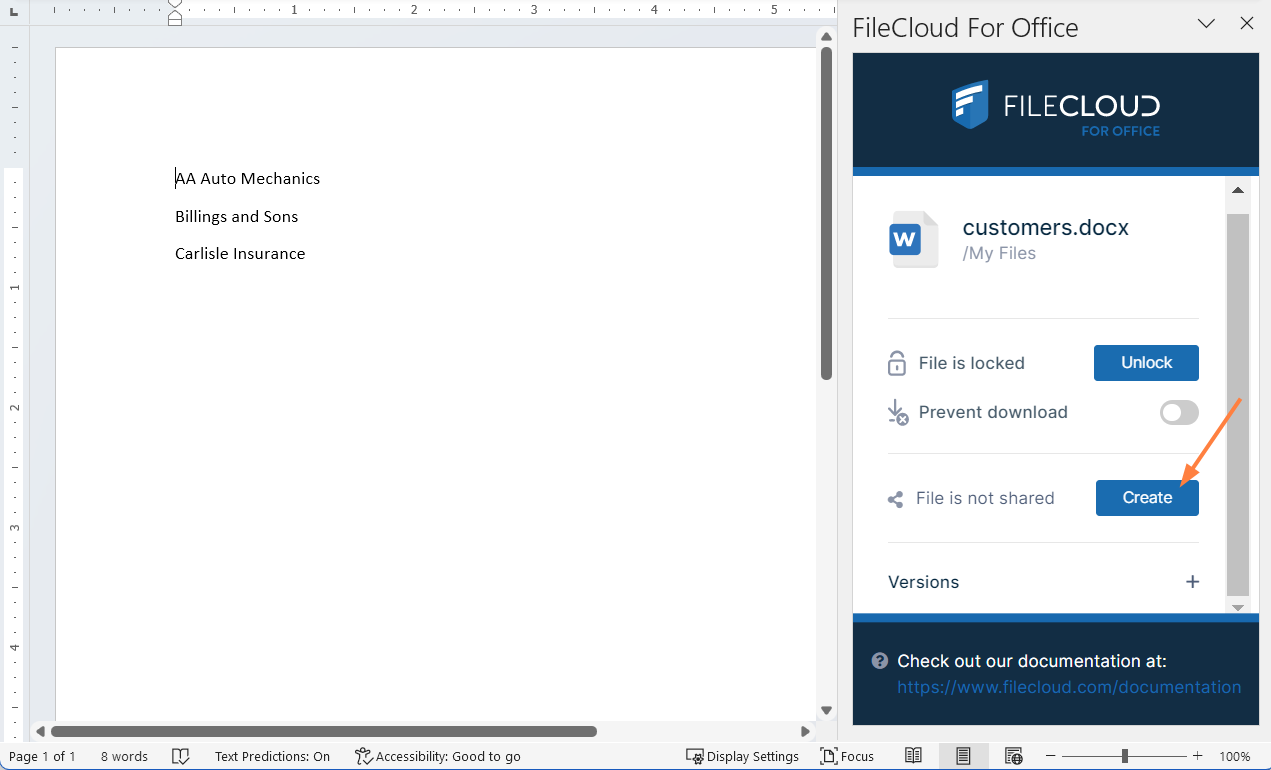1271x770 pixels.
Task: Click Create to share the file
Action: (x=1147, y=498)
